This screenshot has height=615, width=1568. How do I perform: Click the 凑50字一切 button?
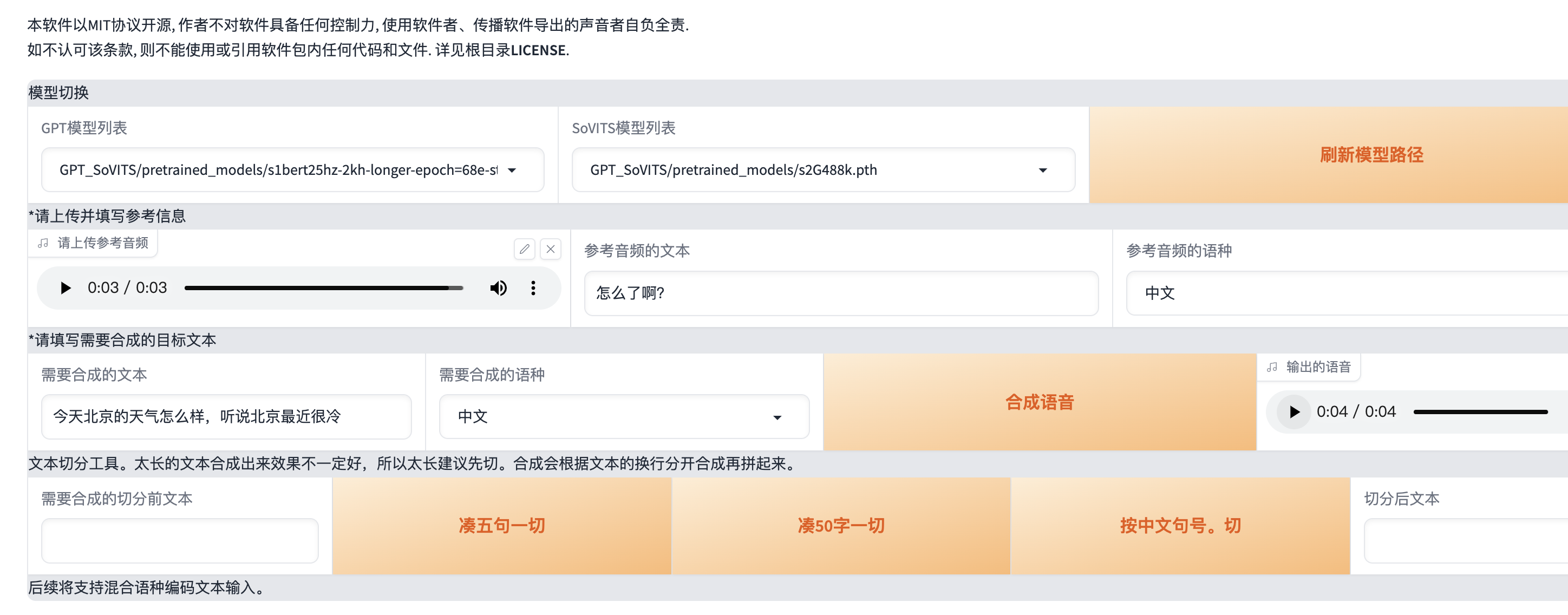(841, 526)
